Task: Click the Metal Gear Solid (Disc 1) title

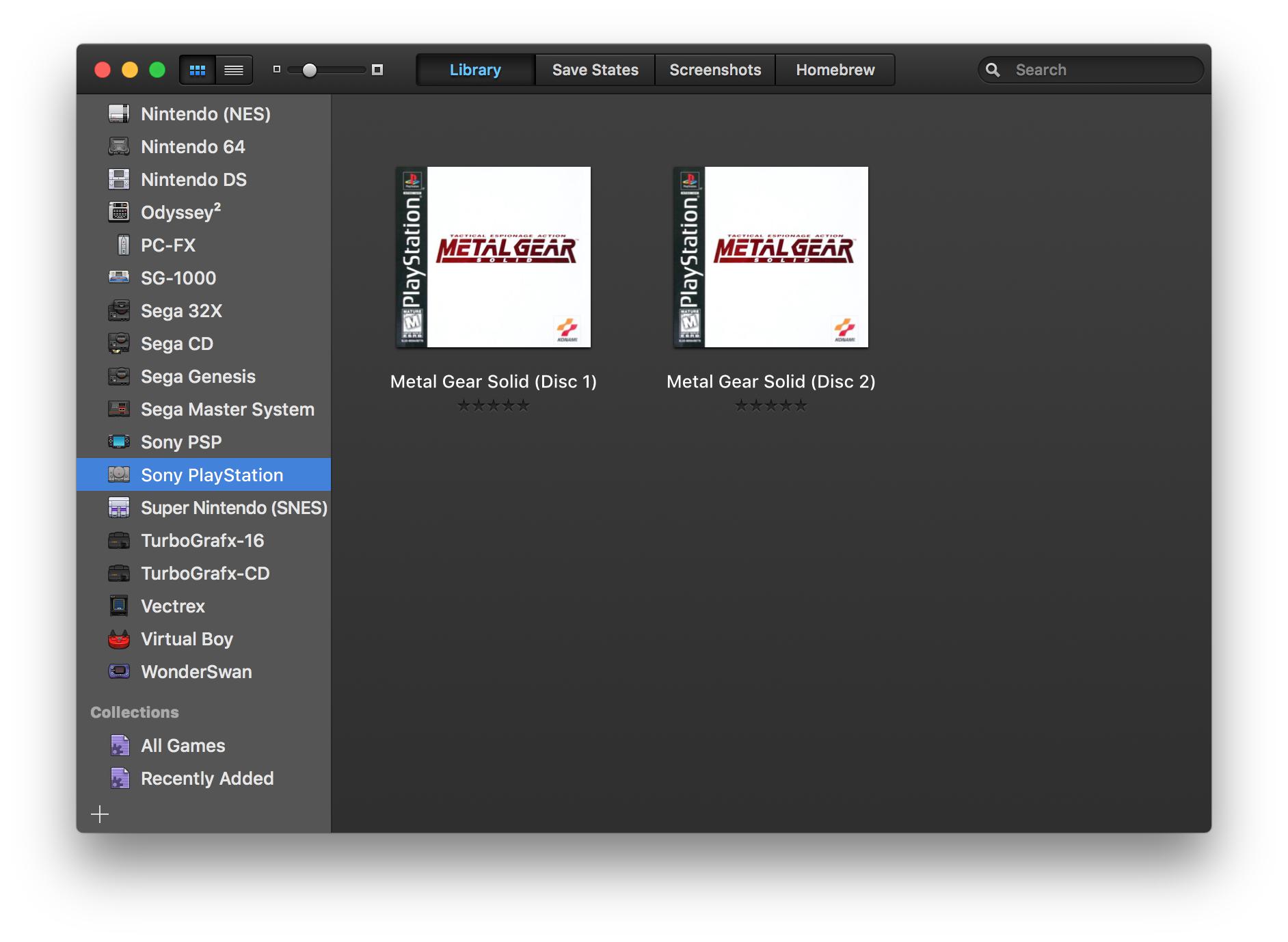Action: [x=494, y=381]
